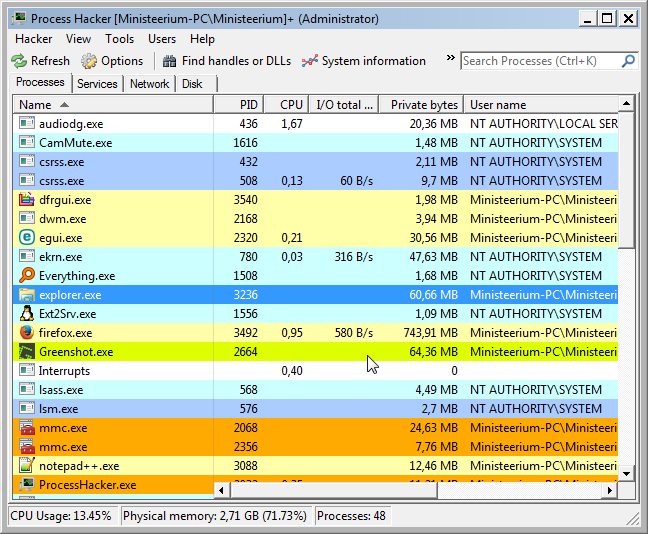Click the Everything.exe magnifier icon
The height and width of the screenshot is (534, 648).
click(x=27, y=276)
